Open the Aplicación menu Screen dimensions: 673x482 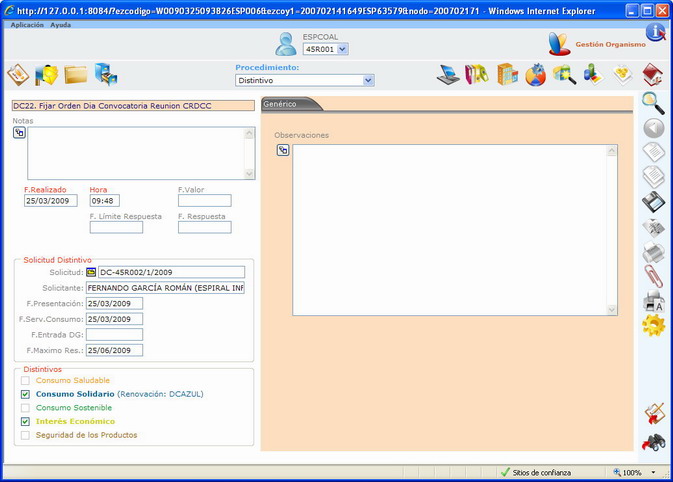coord(27,25)
